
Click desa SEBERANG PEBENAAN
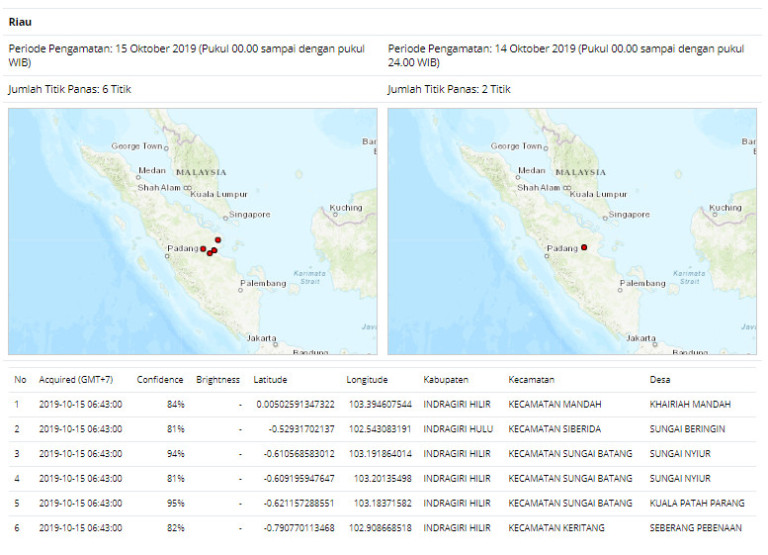[696, 528]
